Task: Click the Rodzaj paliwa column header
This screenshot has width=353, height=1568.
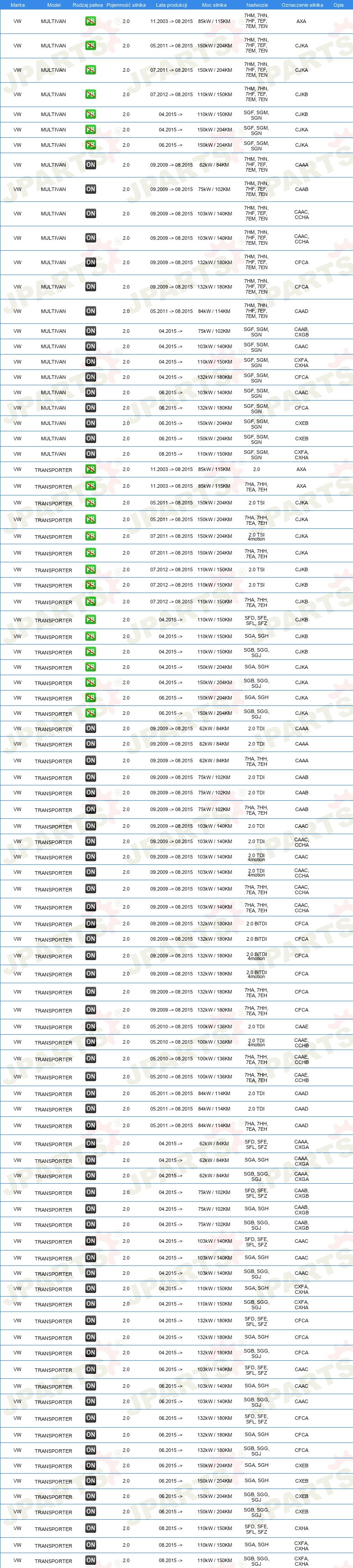Action: [x=88, y=5]
